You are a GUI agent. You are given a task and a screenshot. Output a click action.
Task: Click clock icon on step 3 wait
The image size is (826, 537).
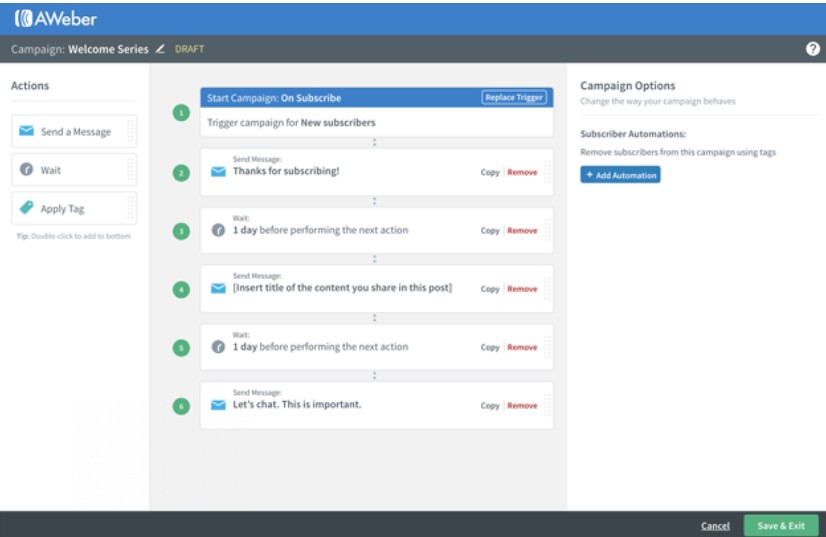217,230
